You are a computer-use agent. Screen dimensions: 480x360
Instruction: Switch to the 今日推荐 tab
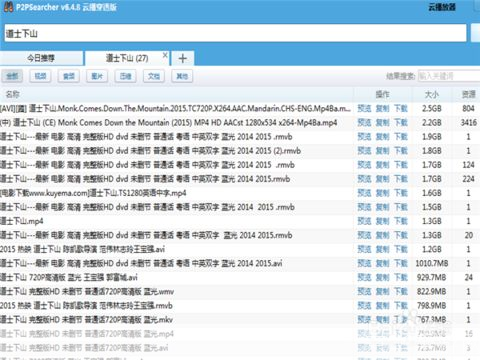tap(41, 58)
